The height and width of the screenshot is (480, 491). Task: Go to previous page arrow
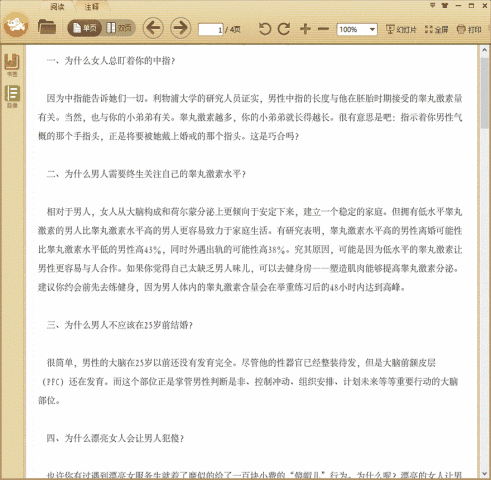(153, 28)
